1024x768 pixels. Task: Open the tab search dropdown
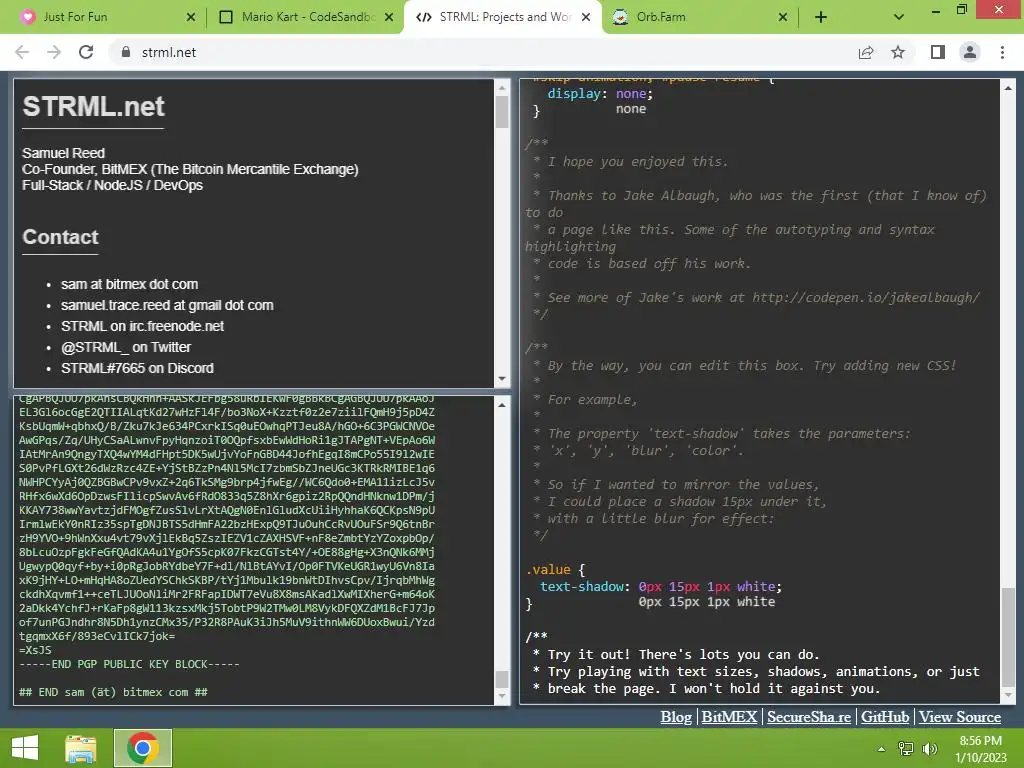point(899,17)
